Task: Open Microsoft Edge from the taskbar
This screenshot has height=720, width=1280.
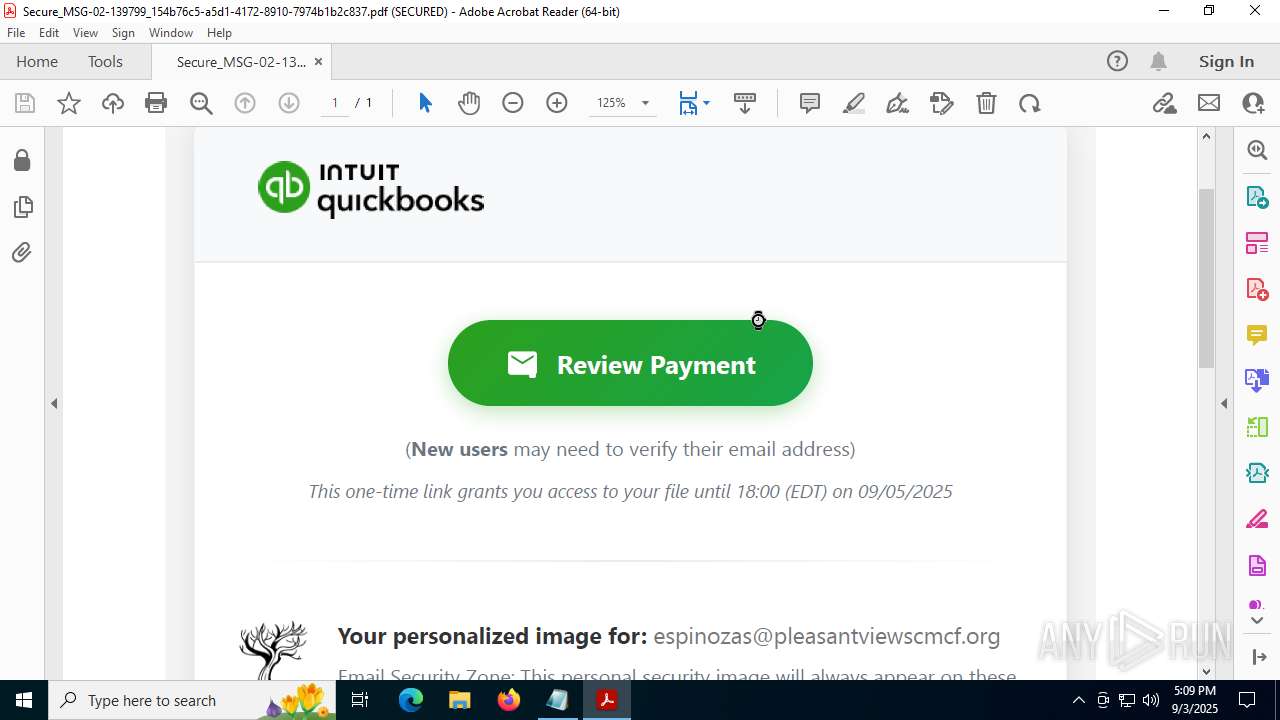Action: (x=411, y=700)
